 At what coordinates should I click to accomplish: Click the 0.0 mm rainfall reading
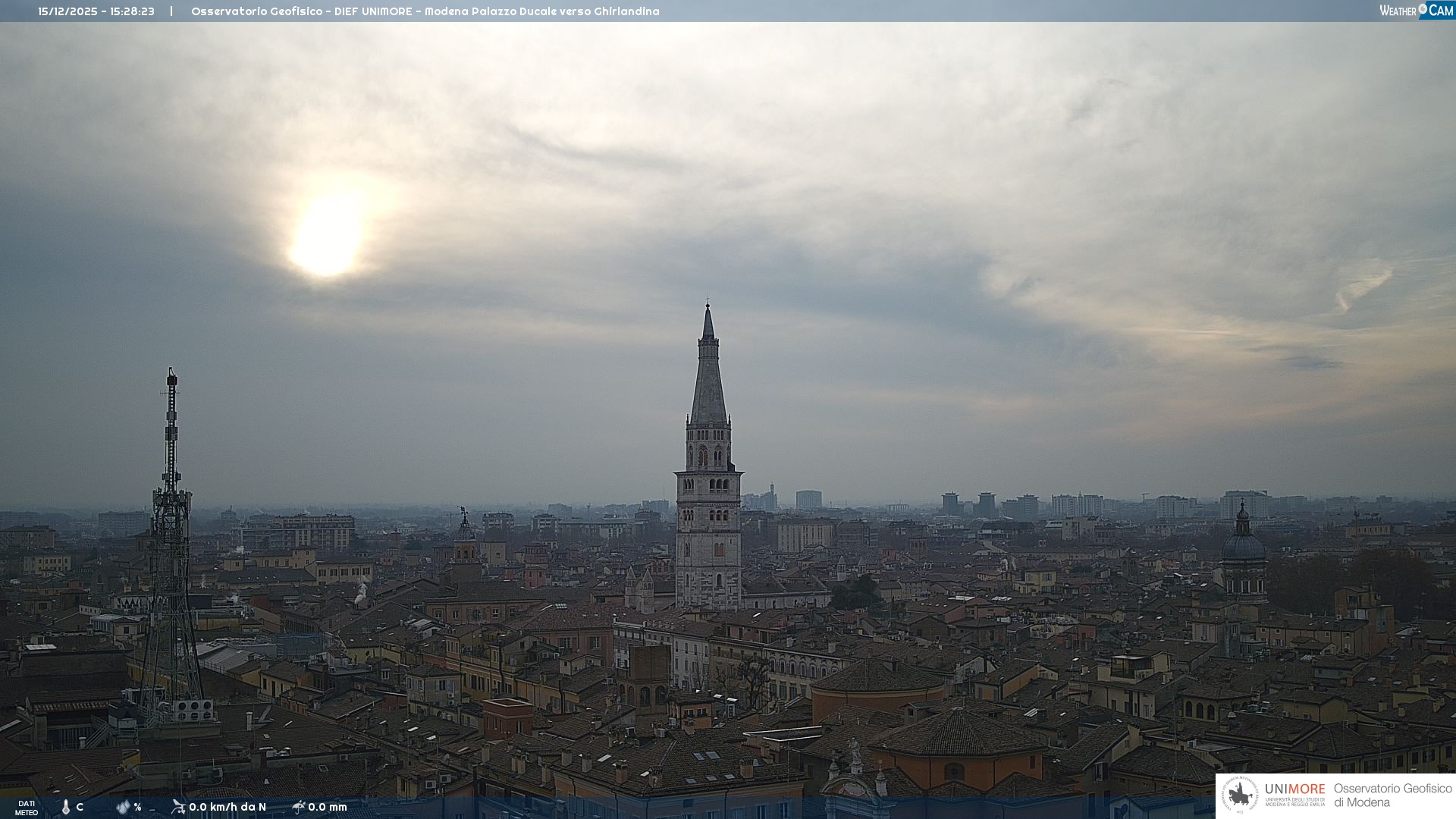point(328,807)
